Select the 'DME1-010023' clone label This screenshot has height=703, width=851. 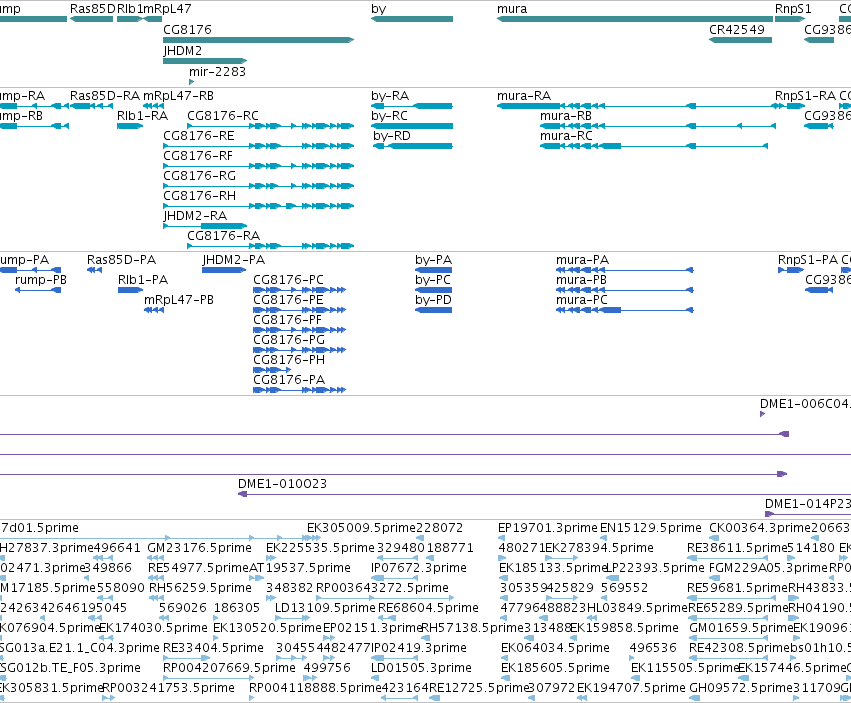coord(282,484)
